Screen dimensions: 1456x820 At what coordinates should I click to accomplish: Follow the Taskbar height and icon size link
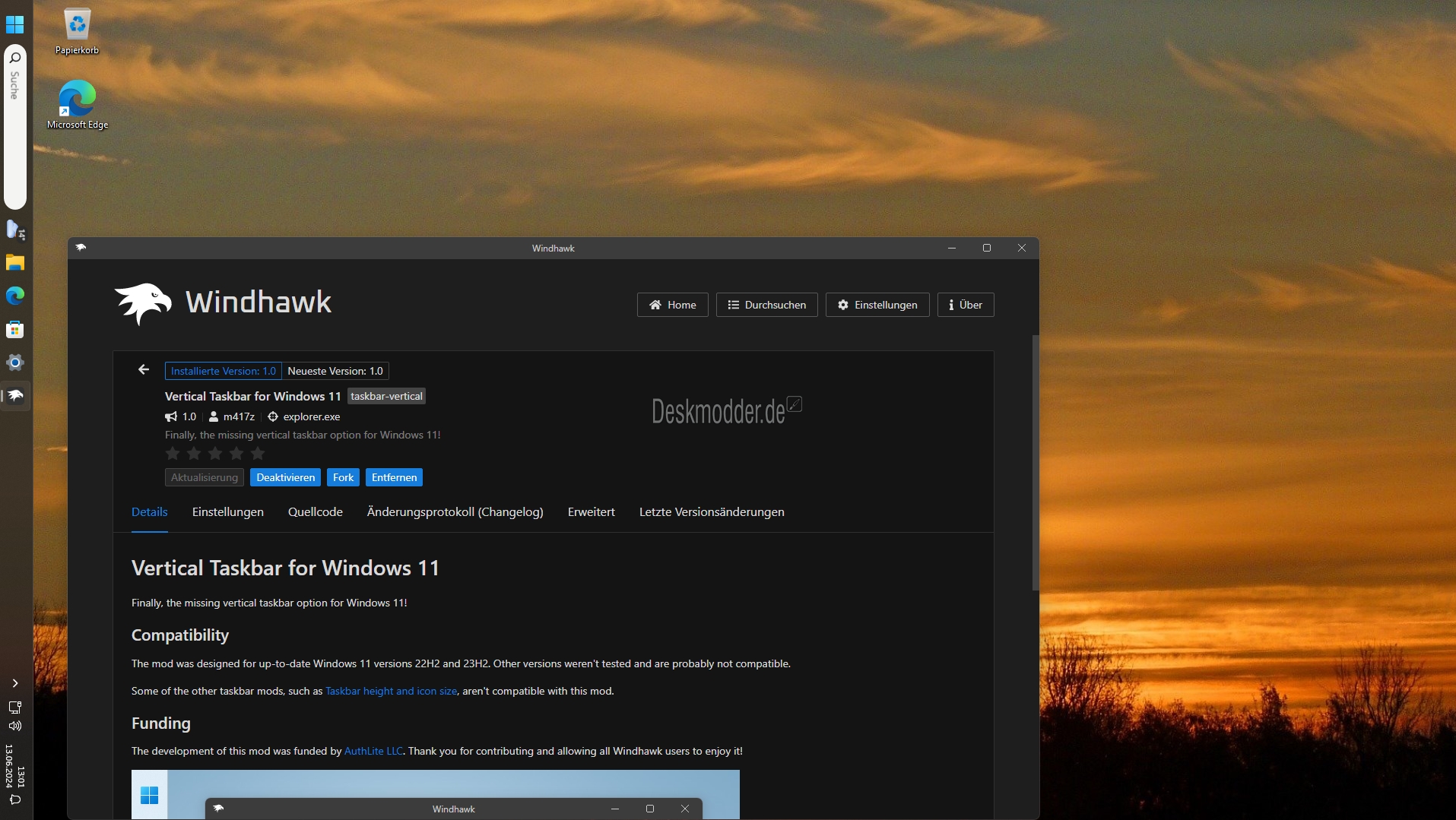[392, 691]
